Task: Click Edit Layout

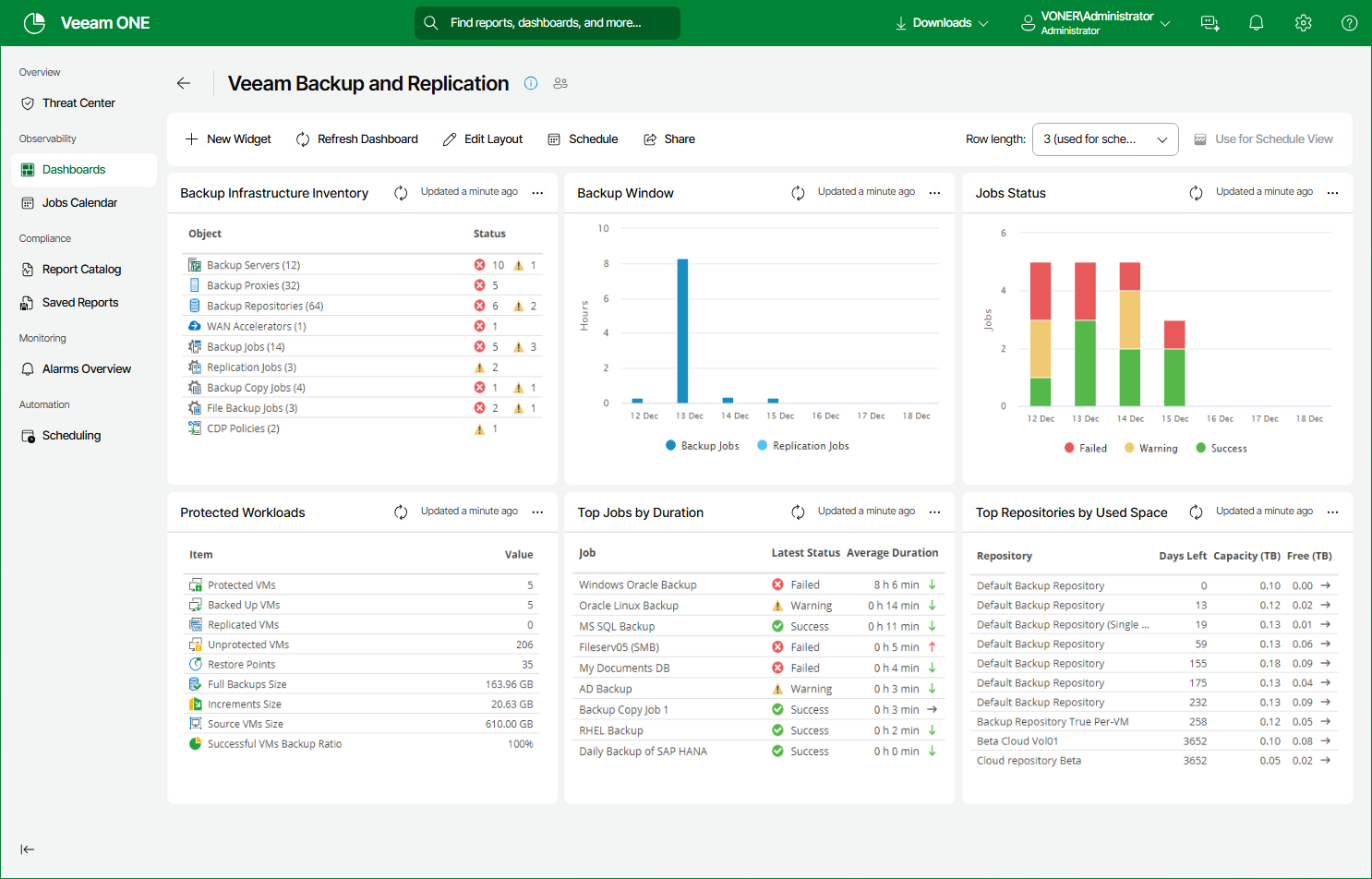Action: click(483, 139)
